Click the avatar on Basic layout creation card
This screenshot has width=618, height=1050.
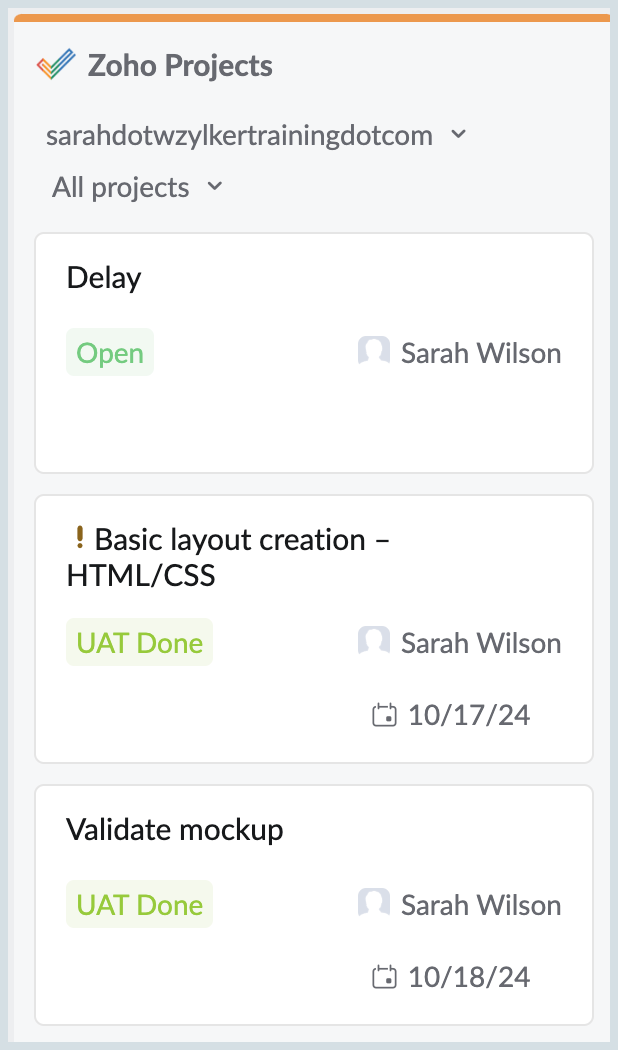click(x=373, y=642)
